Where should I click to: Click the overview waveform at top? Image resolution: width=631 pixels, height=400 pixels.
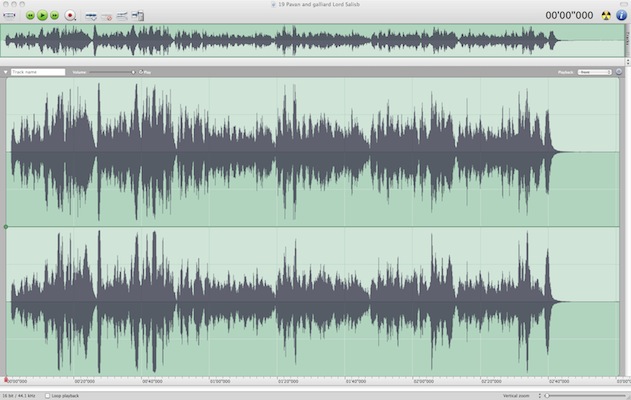312,40
